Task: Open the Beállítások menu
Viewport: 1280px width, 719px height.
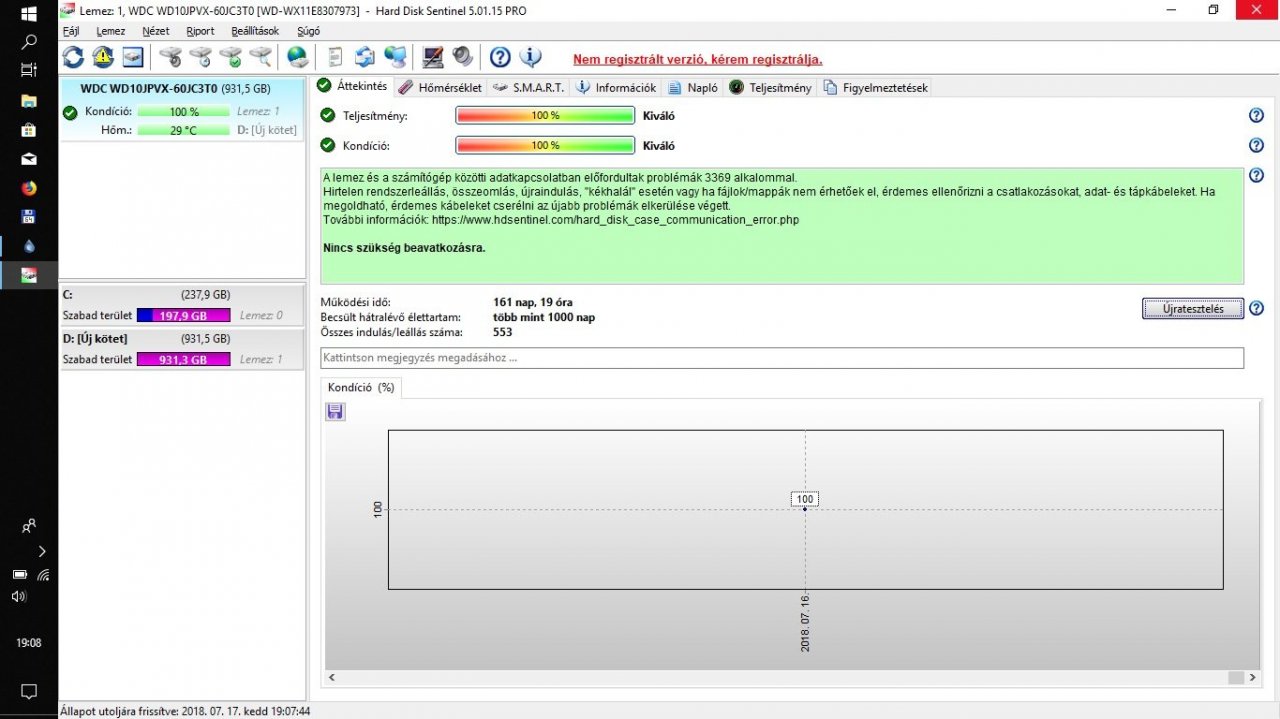Action: [255, 31]
